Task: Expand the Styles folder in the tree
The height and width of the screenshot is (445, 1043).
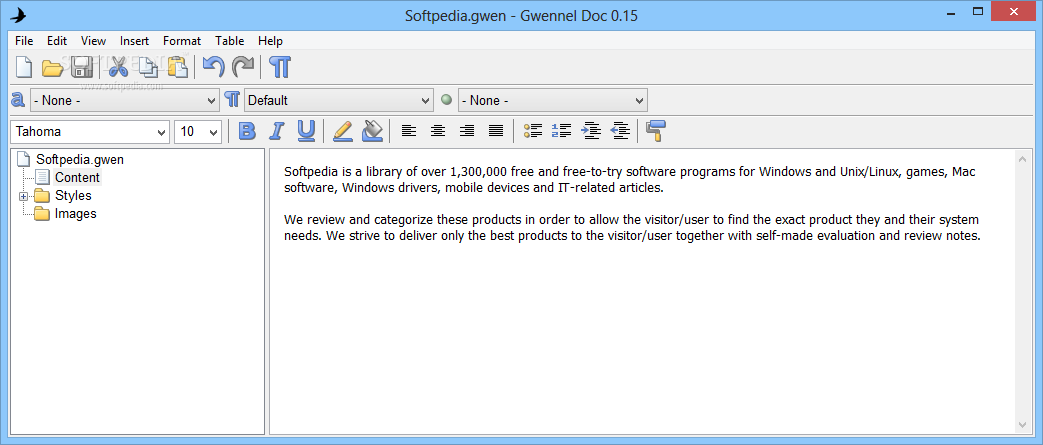Action: click(x=23, y=196)
